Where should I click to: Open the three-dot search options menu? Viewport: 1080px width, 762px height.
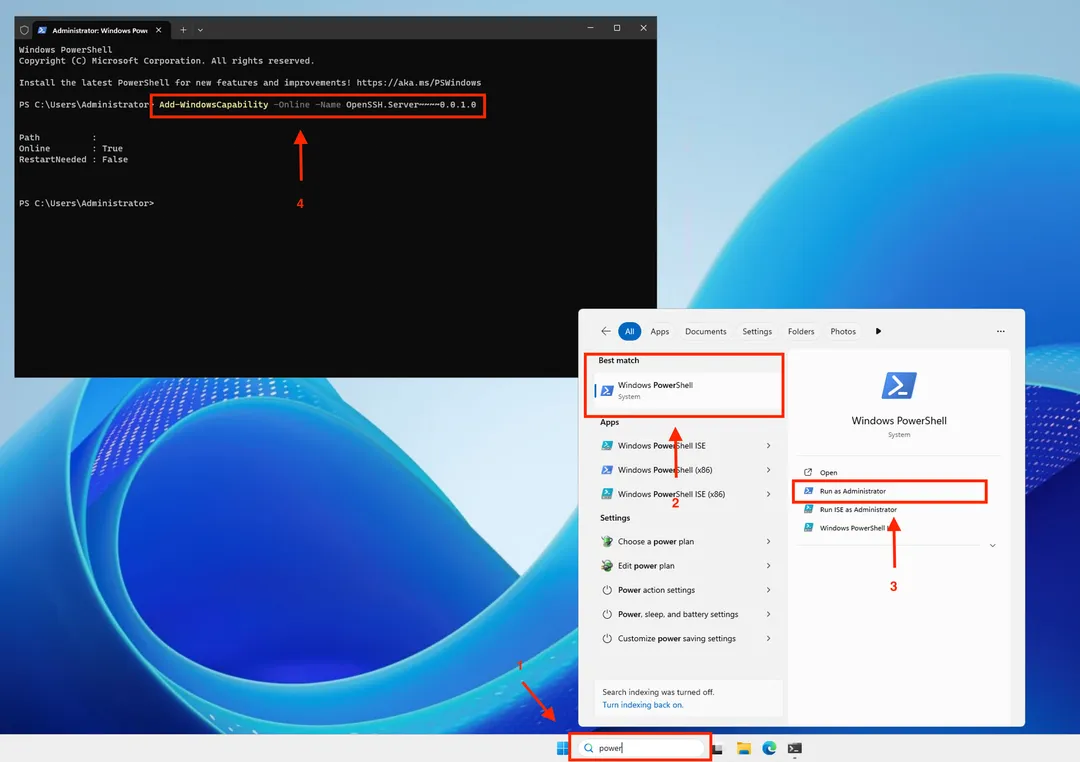point(1001,331)
